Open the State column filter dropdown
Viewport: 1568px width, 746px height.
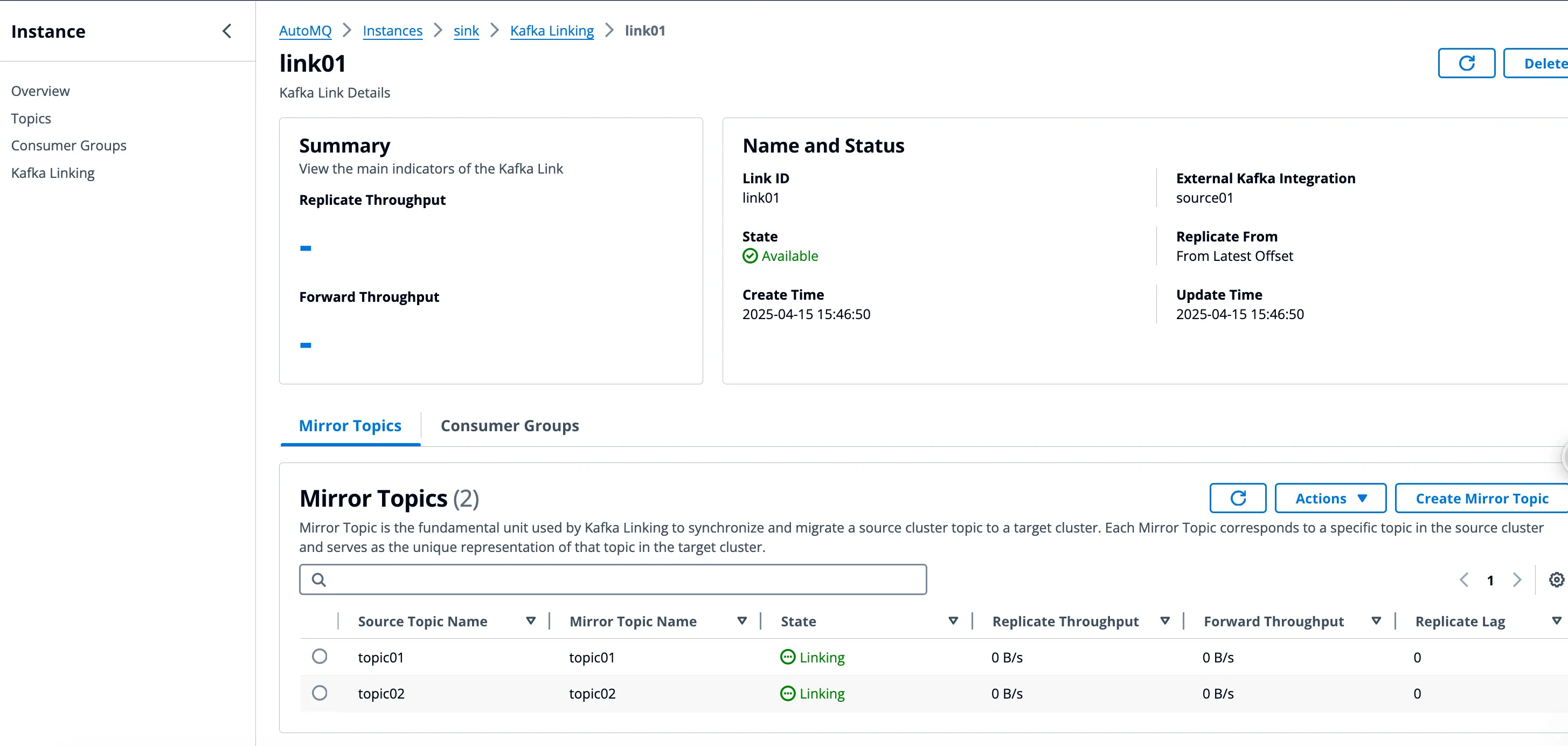953,620
